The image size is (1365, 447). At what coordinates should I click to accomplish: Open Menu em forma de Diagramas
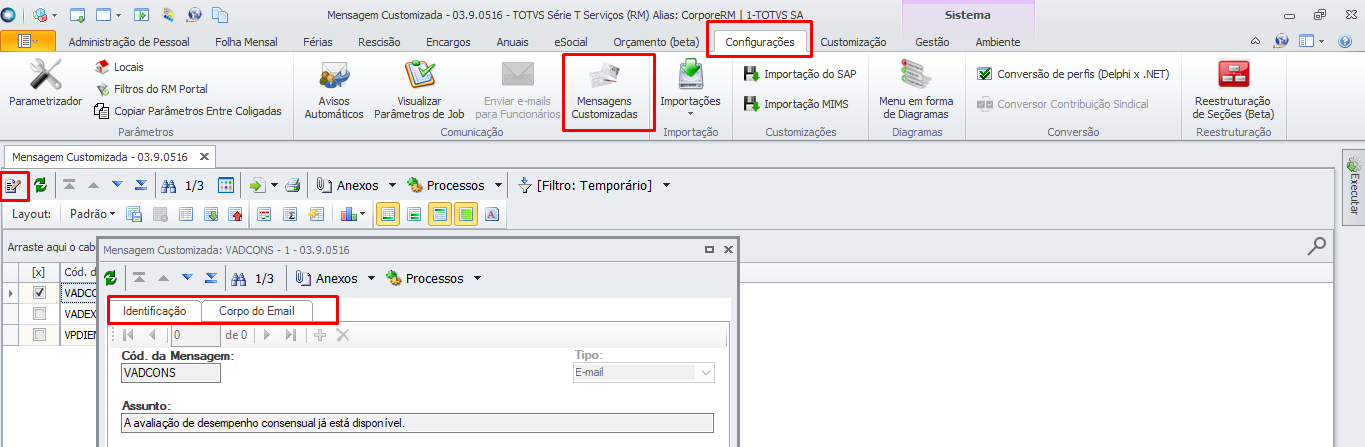(x=916, y=90)
